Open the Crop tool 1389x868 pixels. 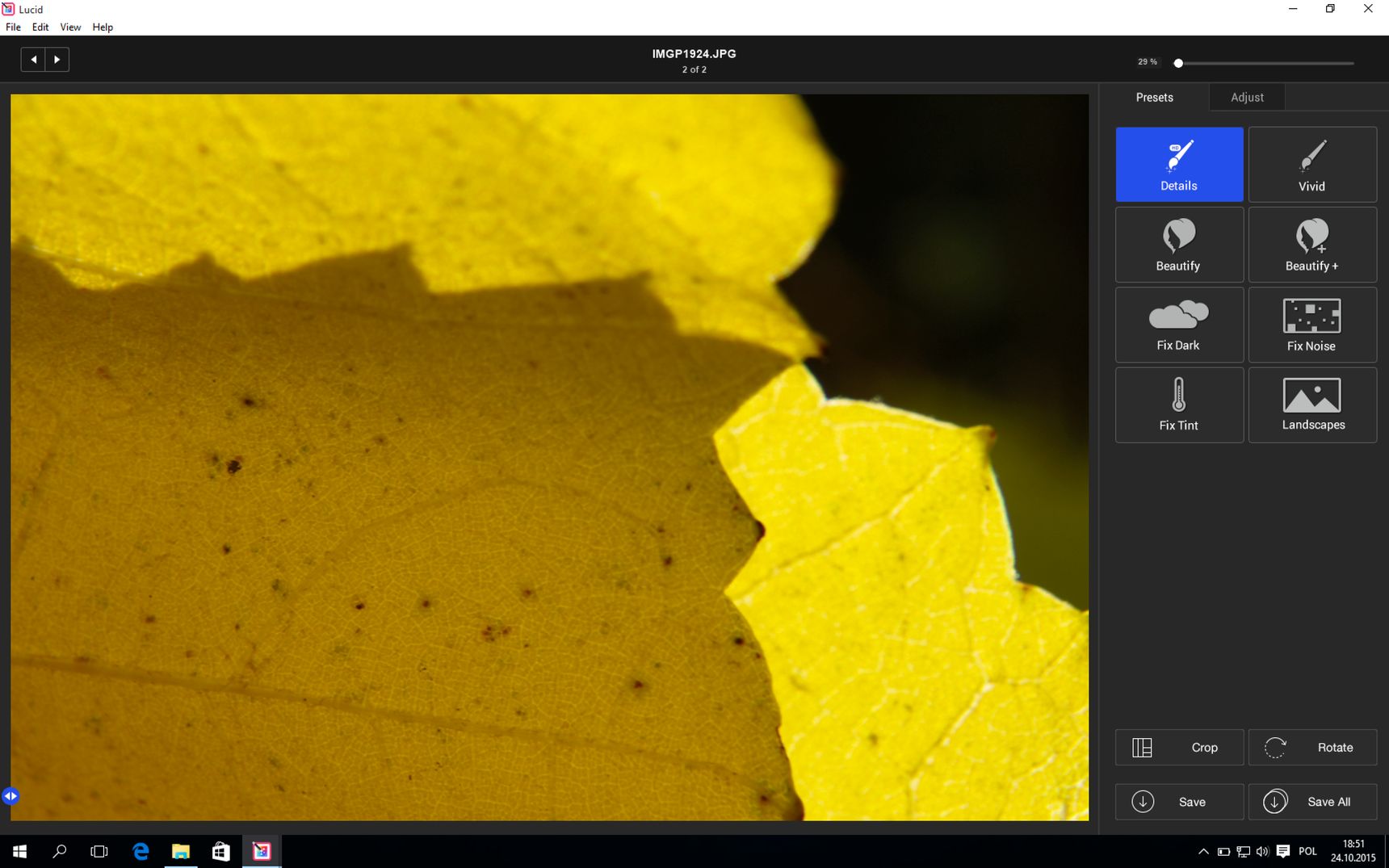1179,747
